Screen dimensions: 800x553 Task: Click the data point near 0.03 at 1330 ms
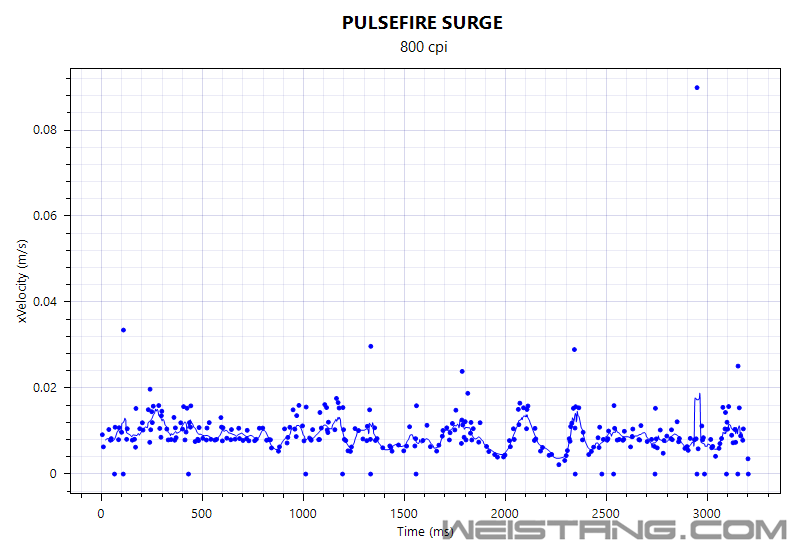click(371, 346)
